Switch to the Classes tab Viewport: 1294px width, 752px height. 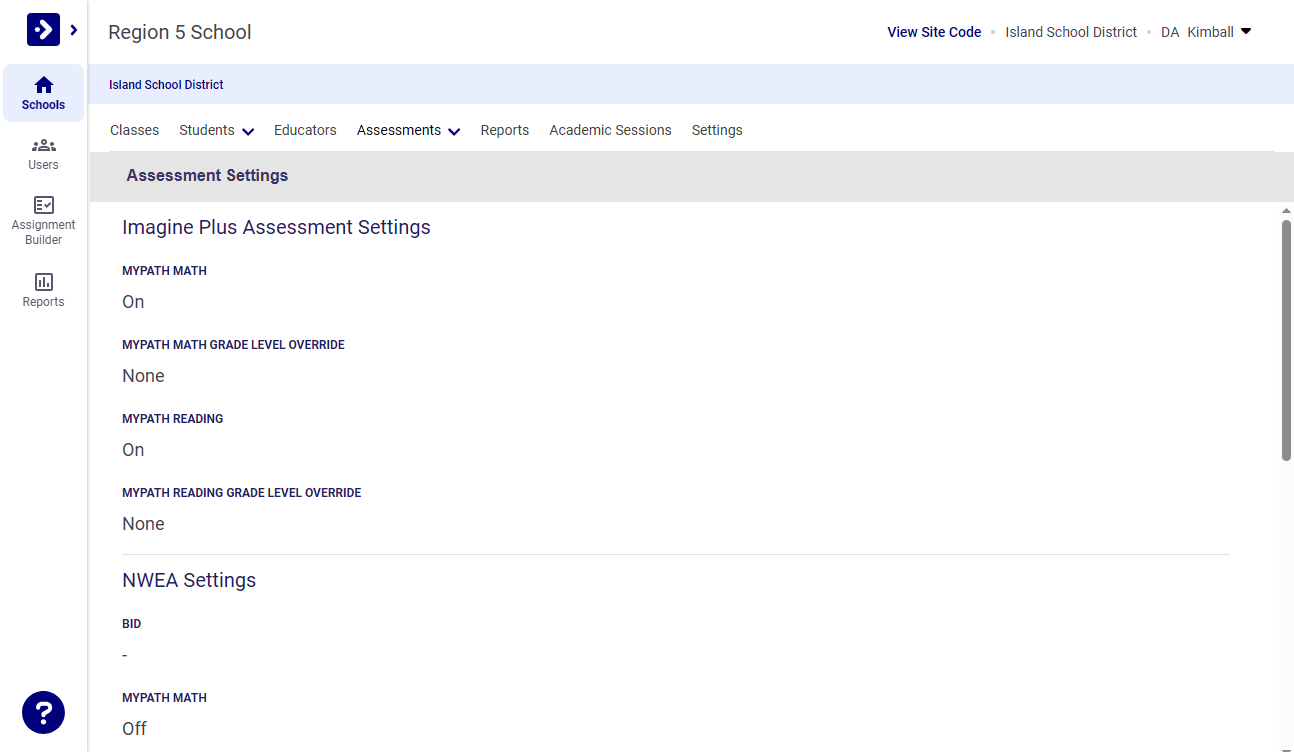134,130
